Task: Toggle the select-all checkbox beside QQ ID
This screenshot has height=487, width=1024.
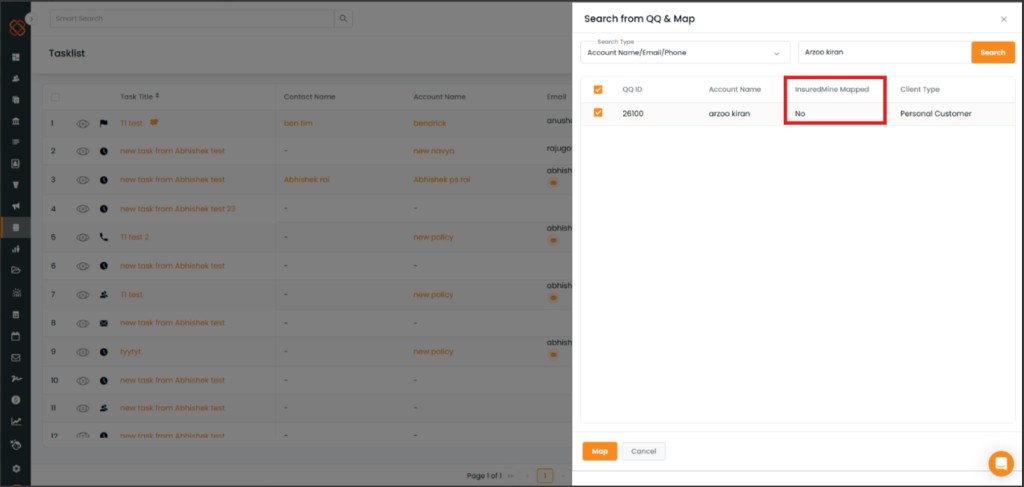Action: tap(598, 90)
